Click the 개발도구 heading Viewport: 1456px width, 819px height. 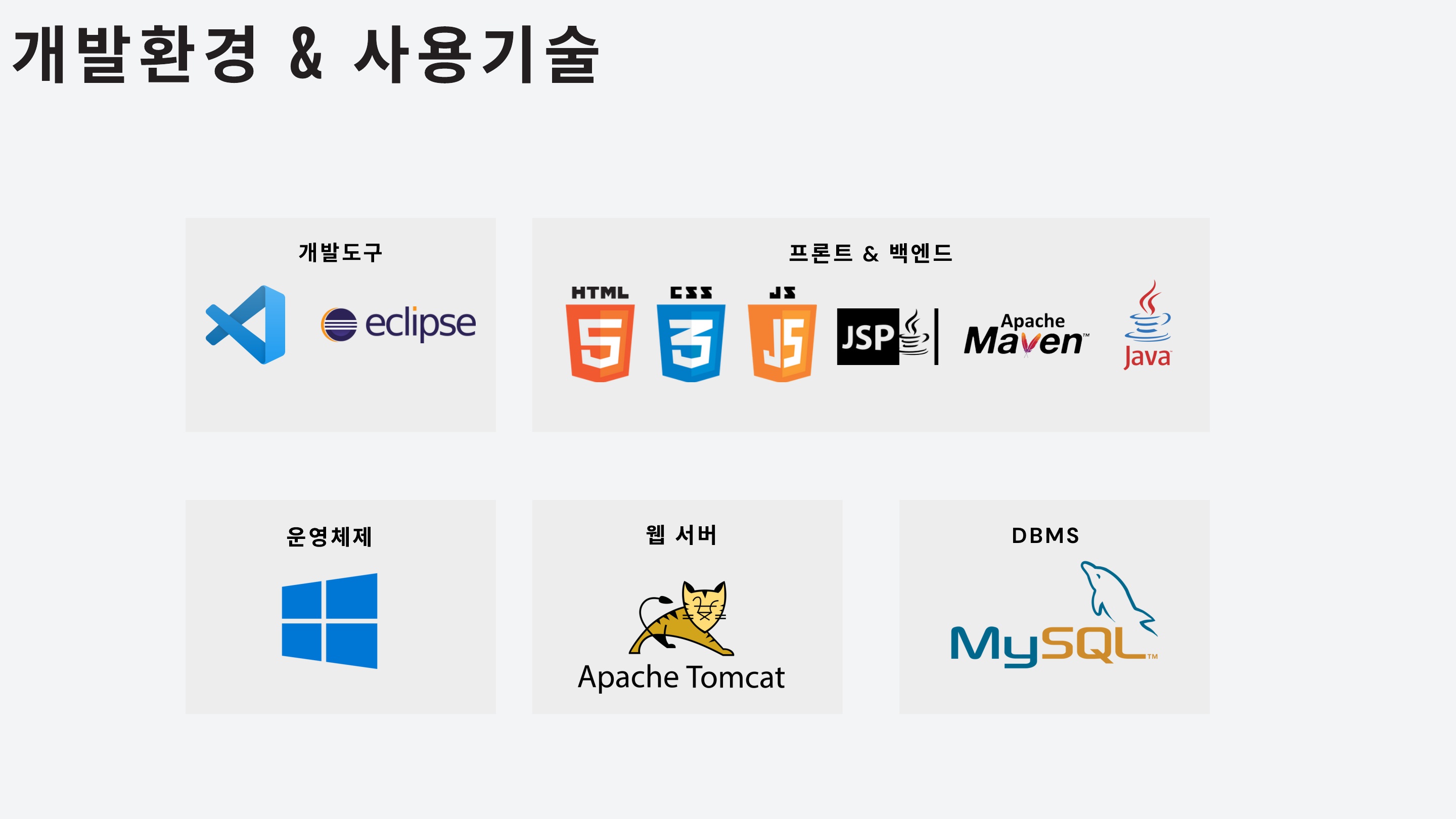(340, 252)
